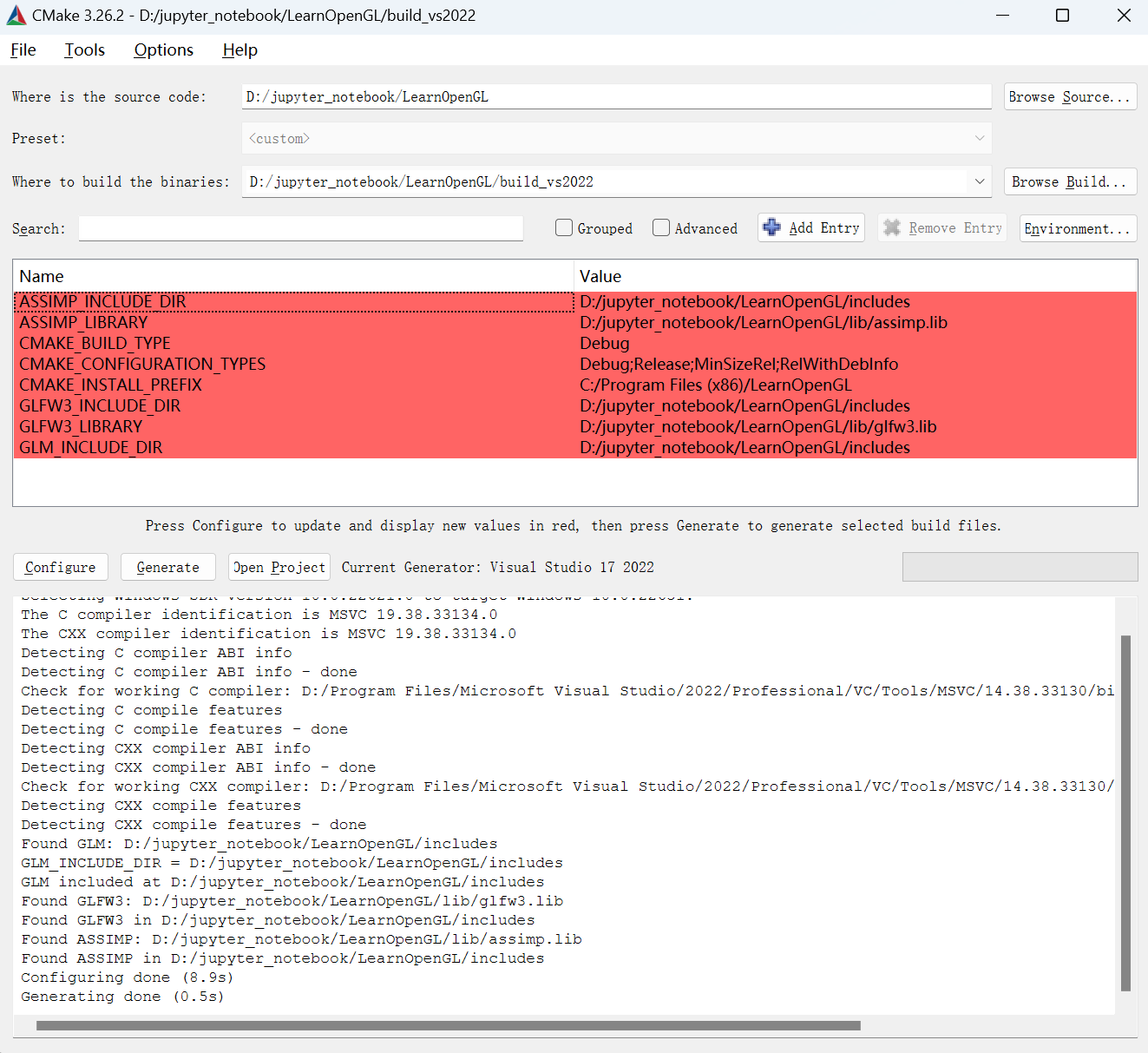This screenshot has height=1053, width=1148.
Task: Open the Help menu
Action: point(240,50)
